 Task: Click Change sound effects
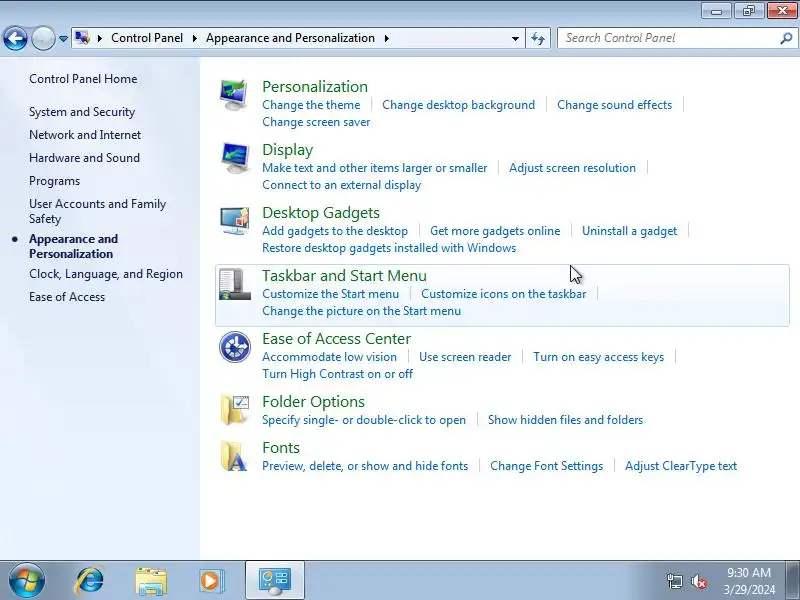pos(614,105)
